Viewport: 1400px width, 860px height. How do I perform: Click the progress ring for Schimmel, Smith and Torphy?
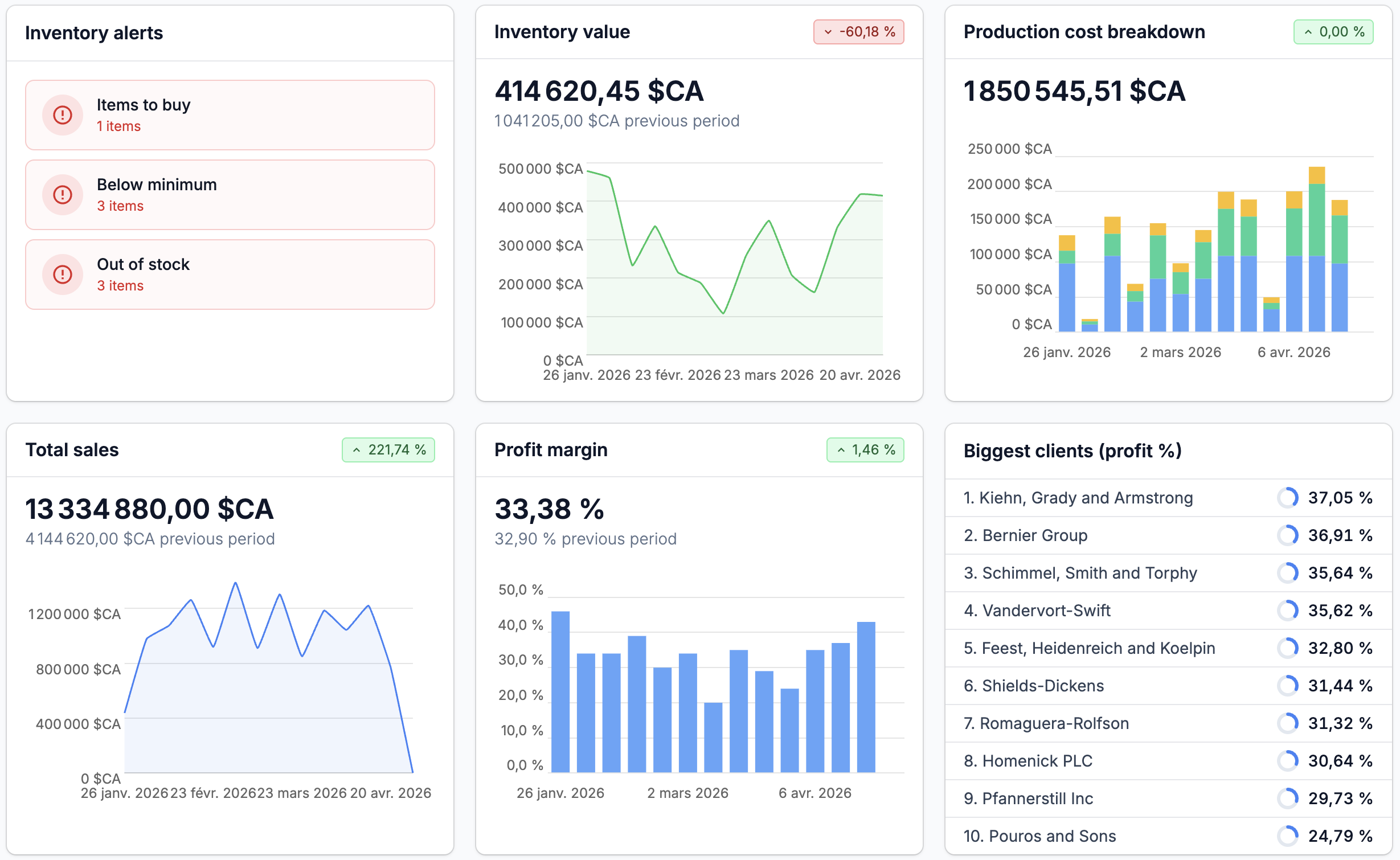point(1287,573)
